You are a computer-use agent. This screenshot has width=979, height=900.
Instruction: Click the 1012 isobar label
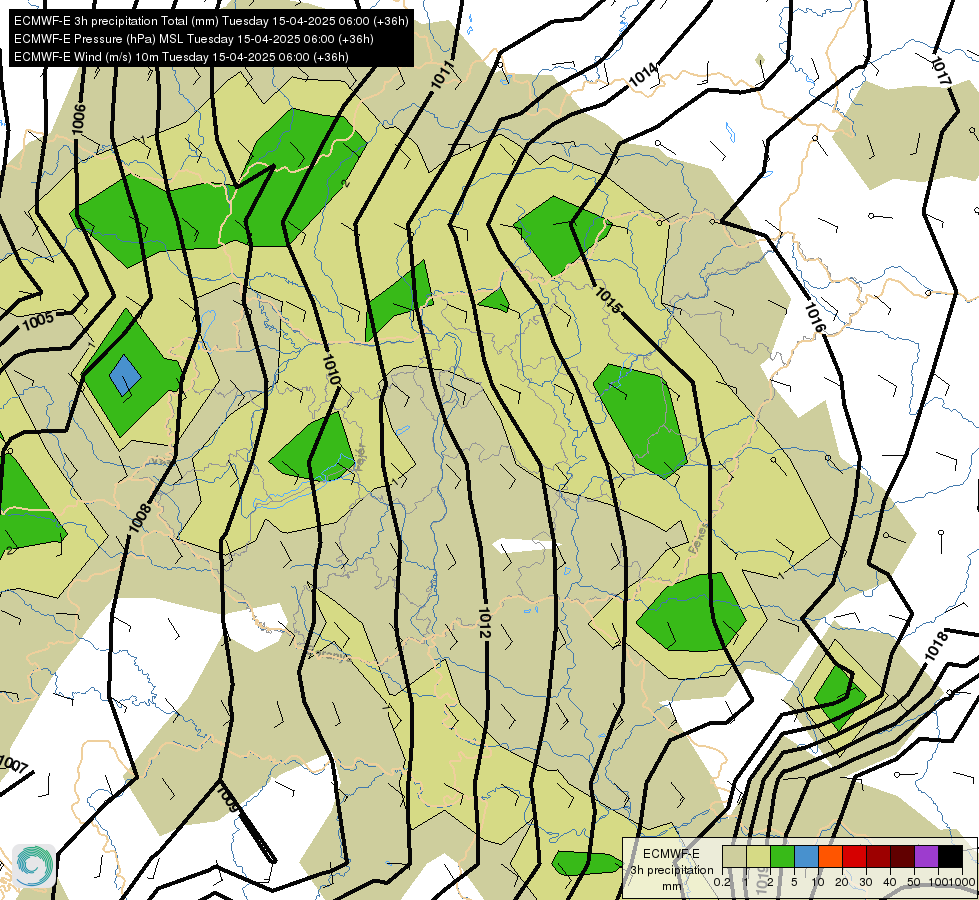coord(485,622)
